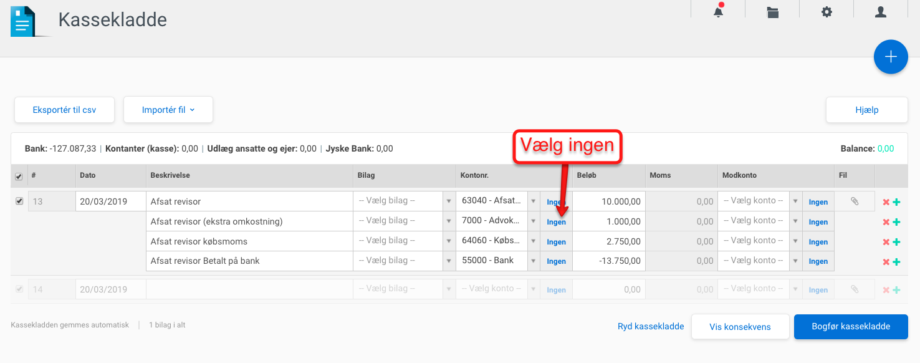Delete the 'Afsat revisor købsmoms' line
The image size is (920, 363).
tap(886, 242)
